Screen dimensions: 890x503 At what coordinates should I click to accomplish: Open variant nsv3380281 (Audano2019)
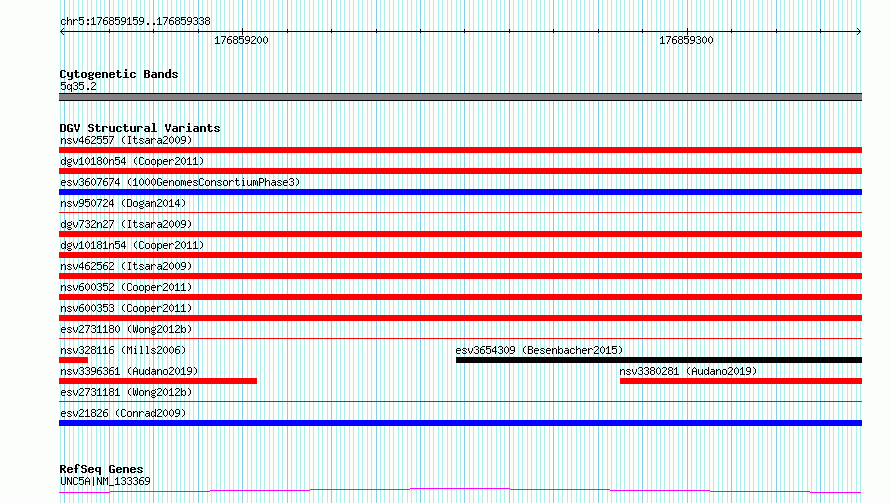(688, 371)
